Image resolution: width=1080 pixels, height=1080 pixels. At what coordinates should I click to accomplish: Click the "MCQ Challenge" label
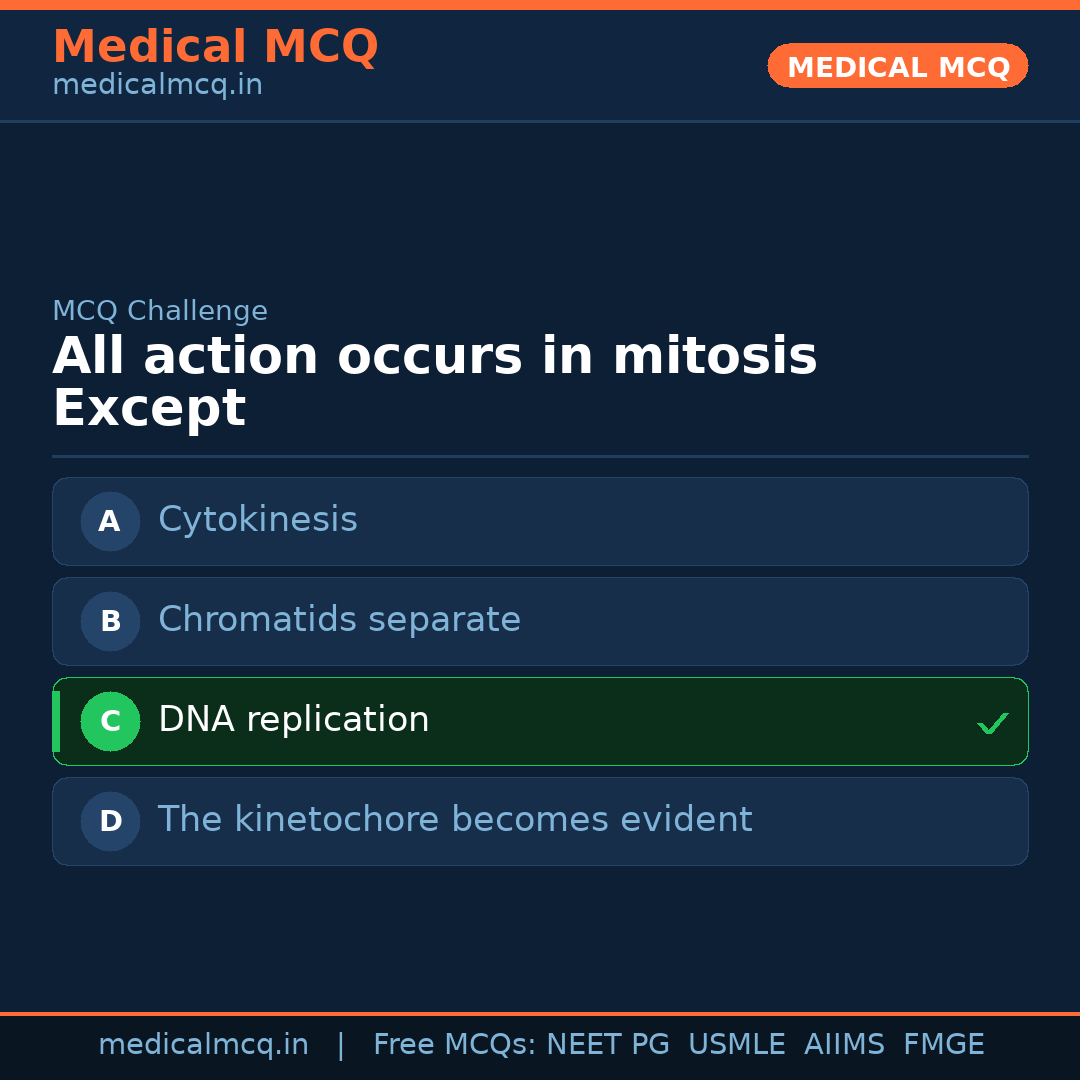pyautogui.click(x=160, y=311)
